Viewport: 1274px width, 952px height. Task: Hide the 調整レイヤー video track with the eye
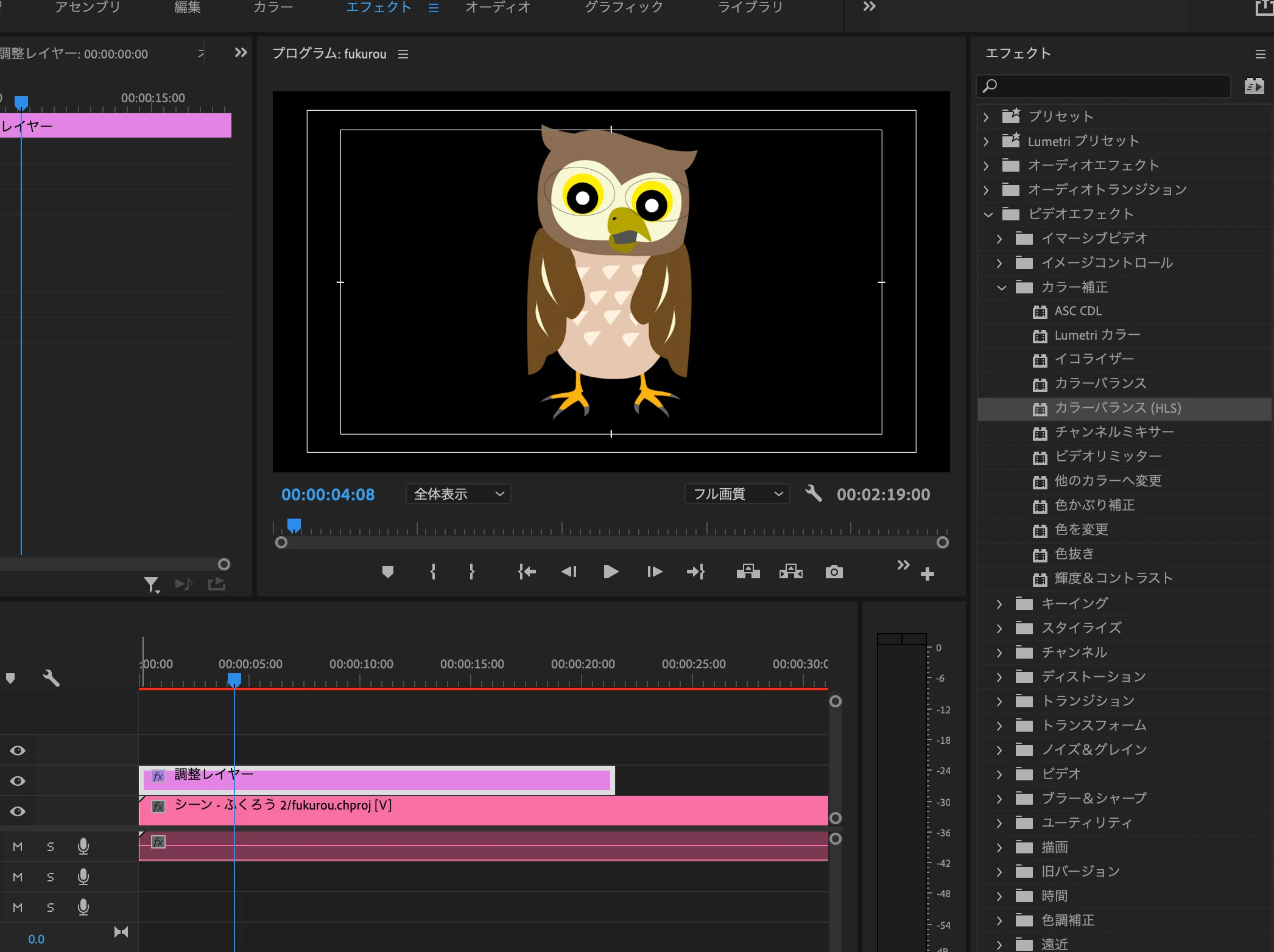(18, 781)
